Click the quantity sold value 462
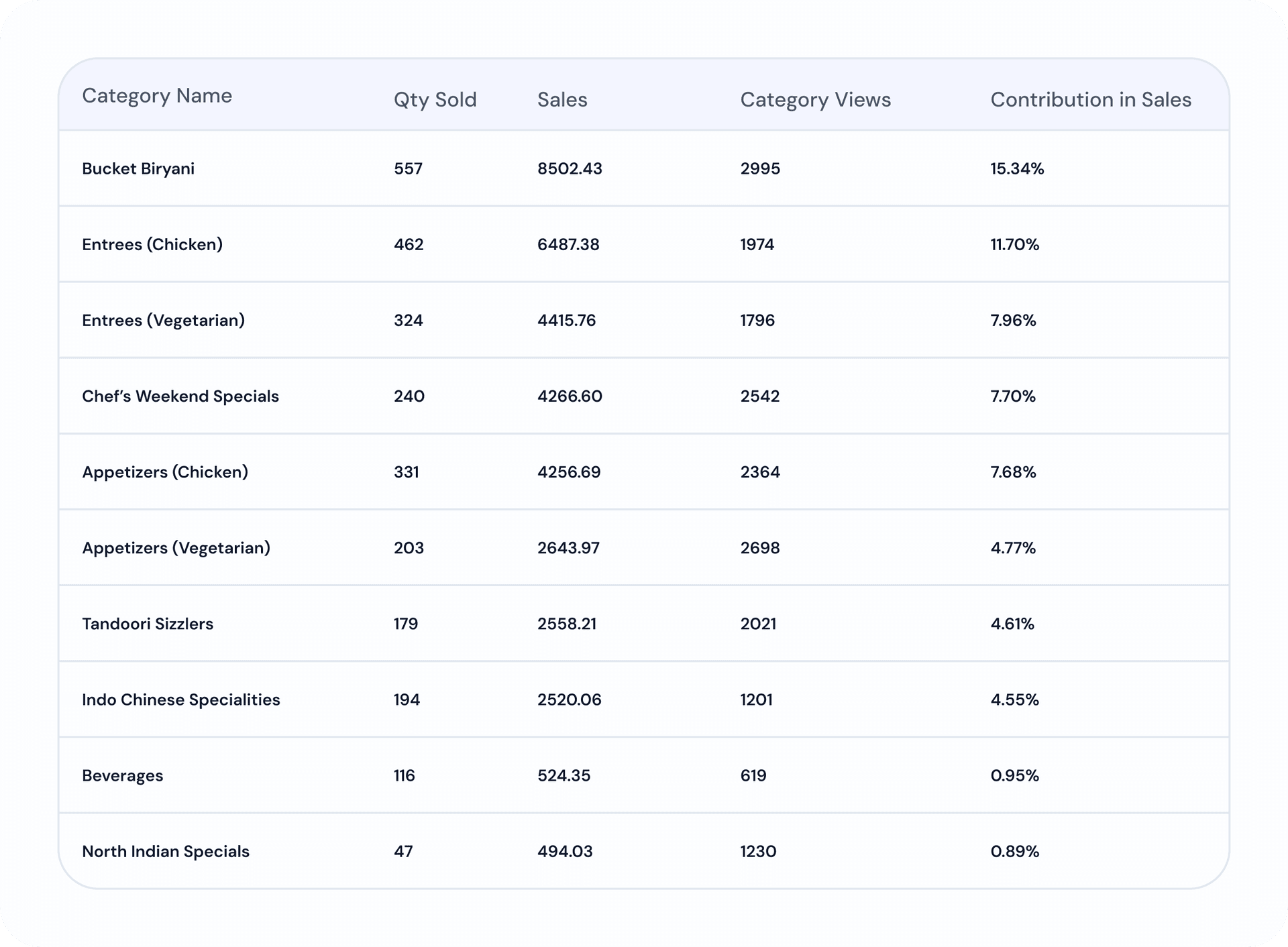1288x947 pixels. pos(409,244)
